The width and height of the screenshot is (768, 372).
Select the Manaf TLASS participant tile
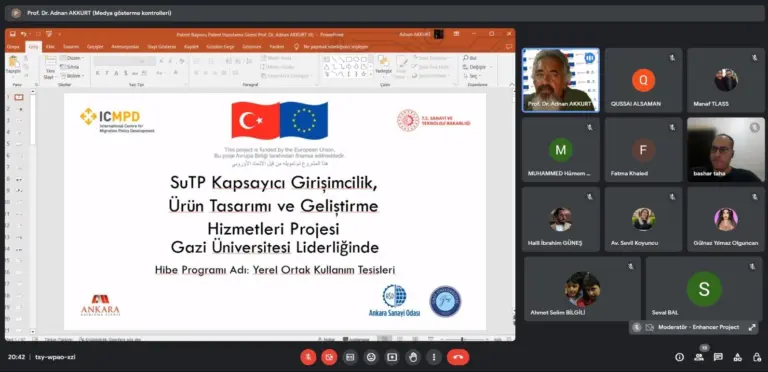[725, 80]
